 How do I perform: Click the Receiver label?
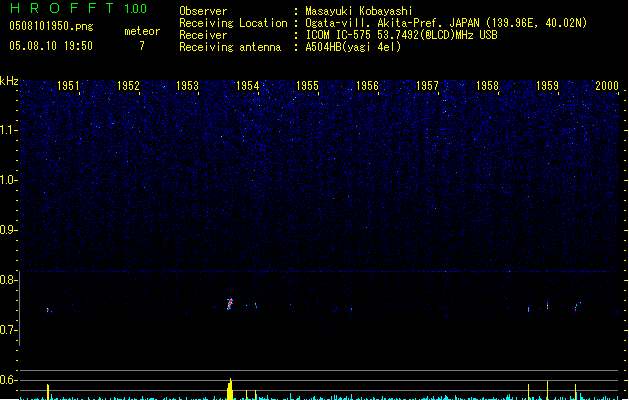203,35
